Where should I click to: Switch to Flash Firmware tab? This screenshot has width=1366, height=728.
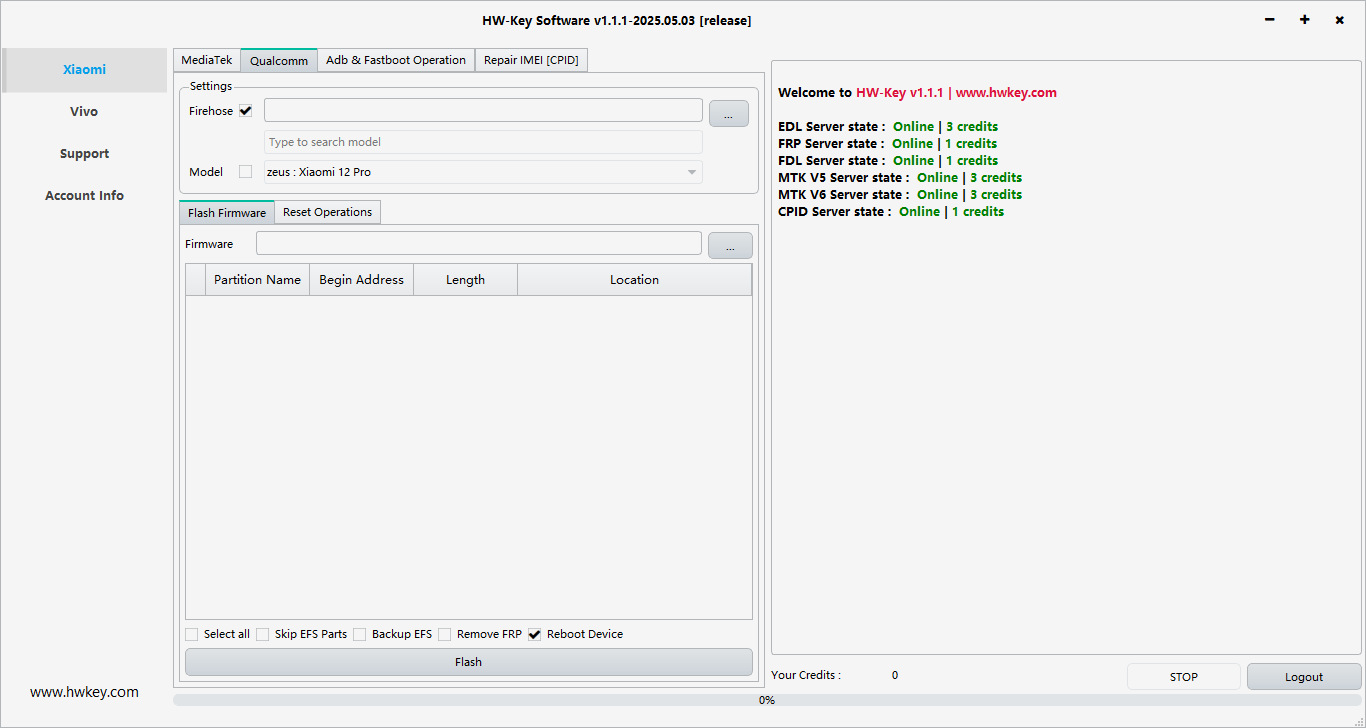[227, 212]
